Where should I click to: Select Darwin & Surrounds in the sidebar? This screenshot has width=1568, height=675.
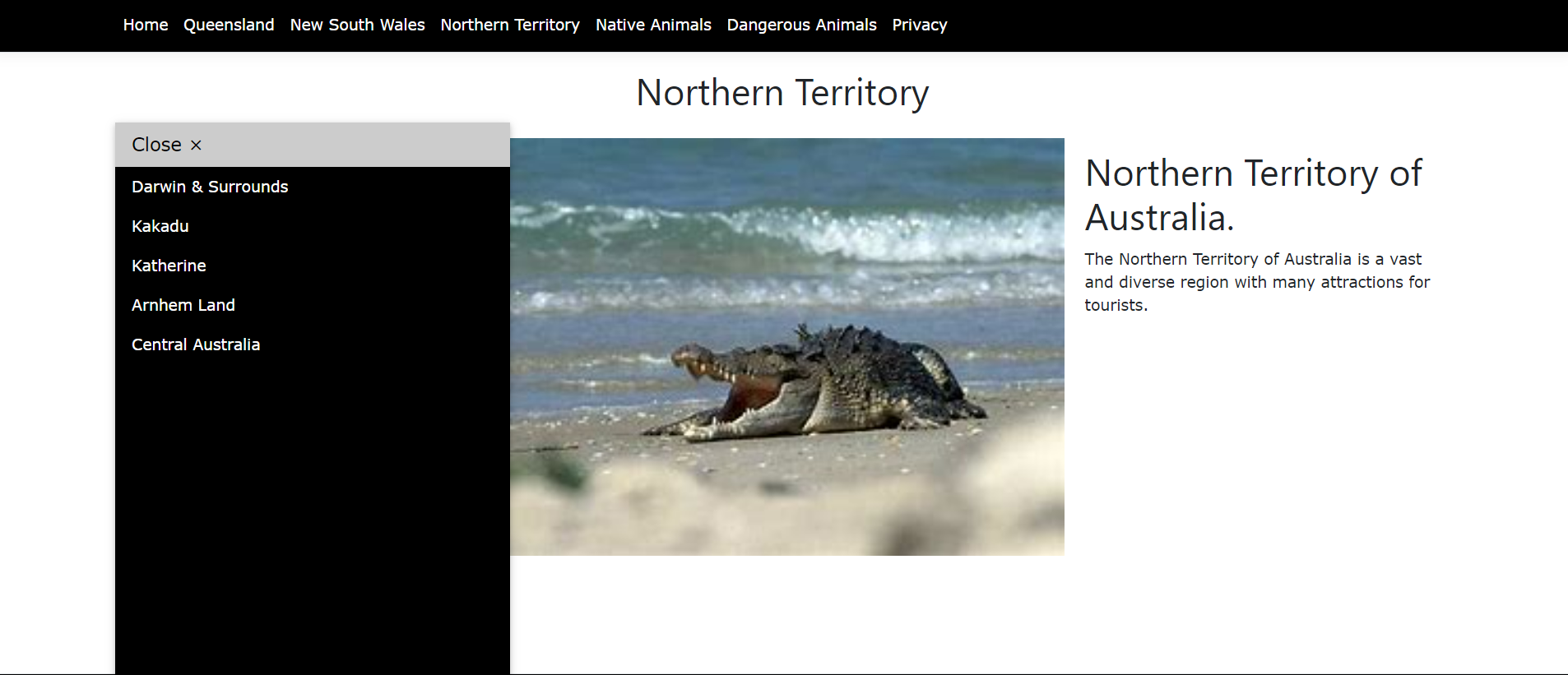210,187
